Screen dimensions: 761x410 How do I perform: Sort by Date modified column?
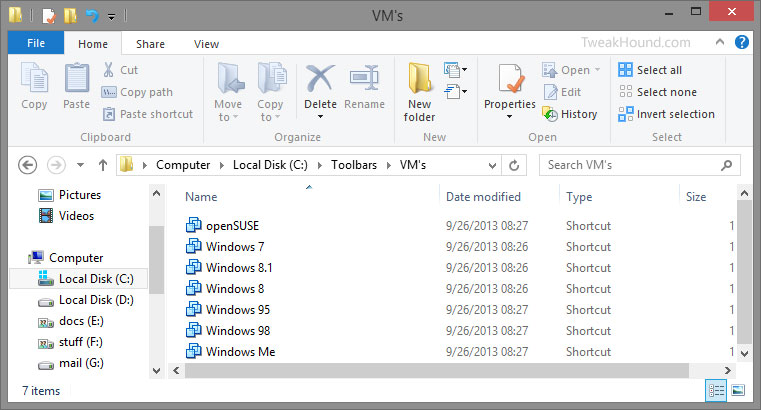pyautogui.click(x=483, y=197)
